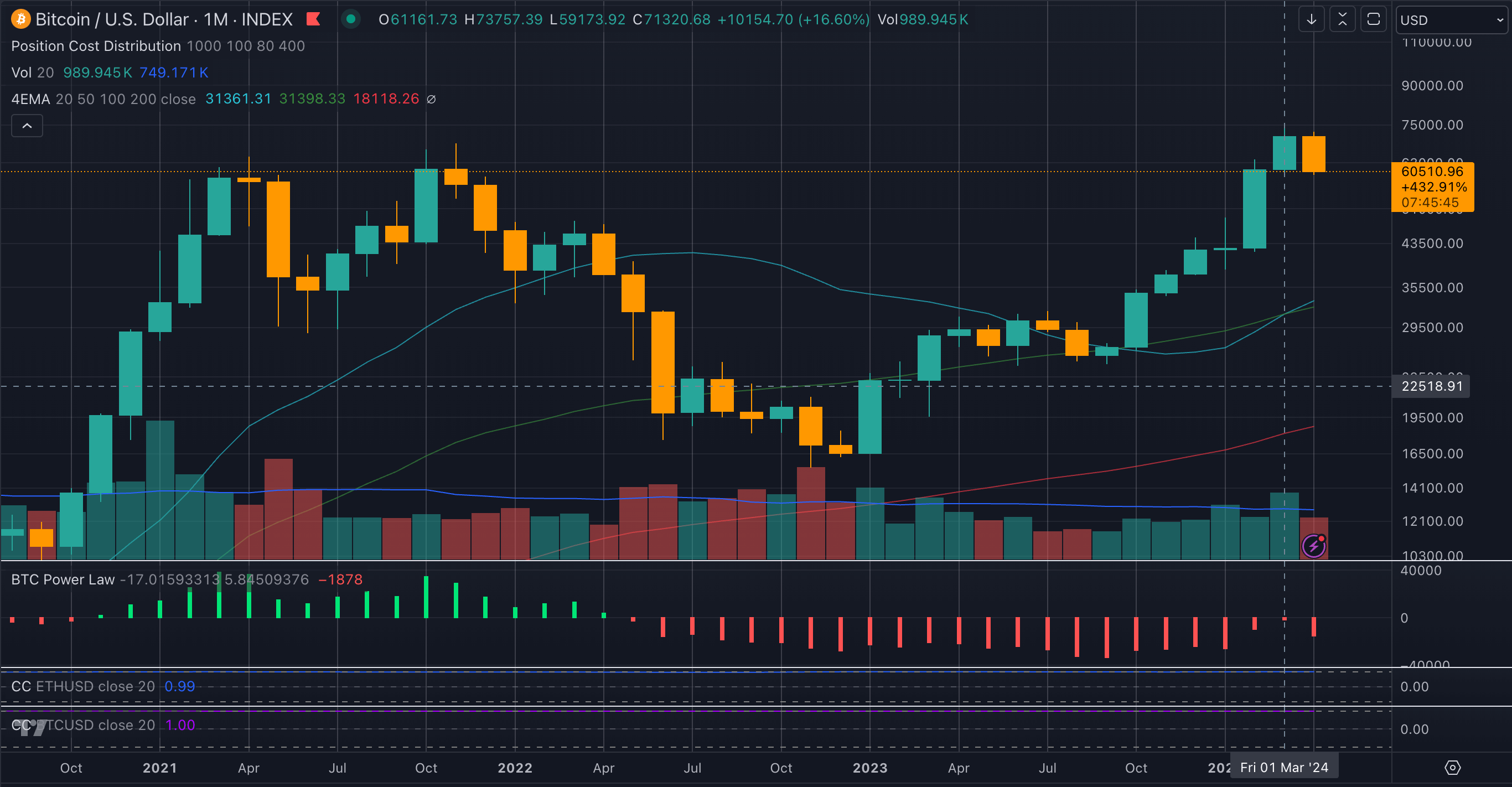Click the low price value 59173.92
Screen dimensions: 1512x787
[592, 19]
